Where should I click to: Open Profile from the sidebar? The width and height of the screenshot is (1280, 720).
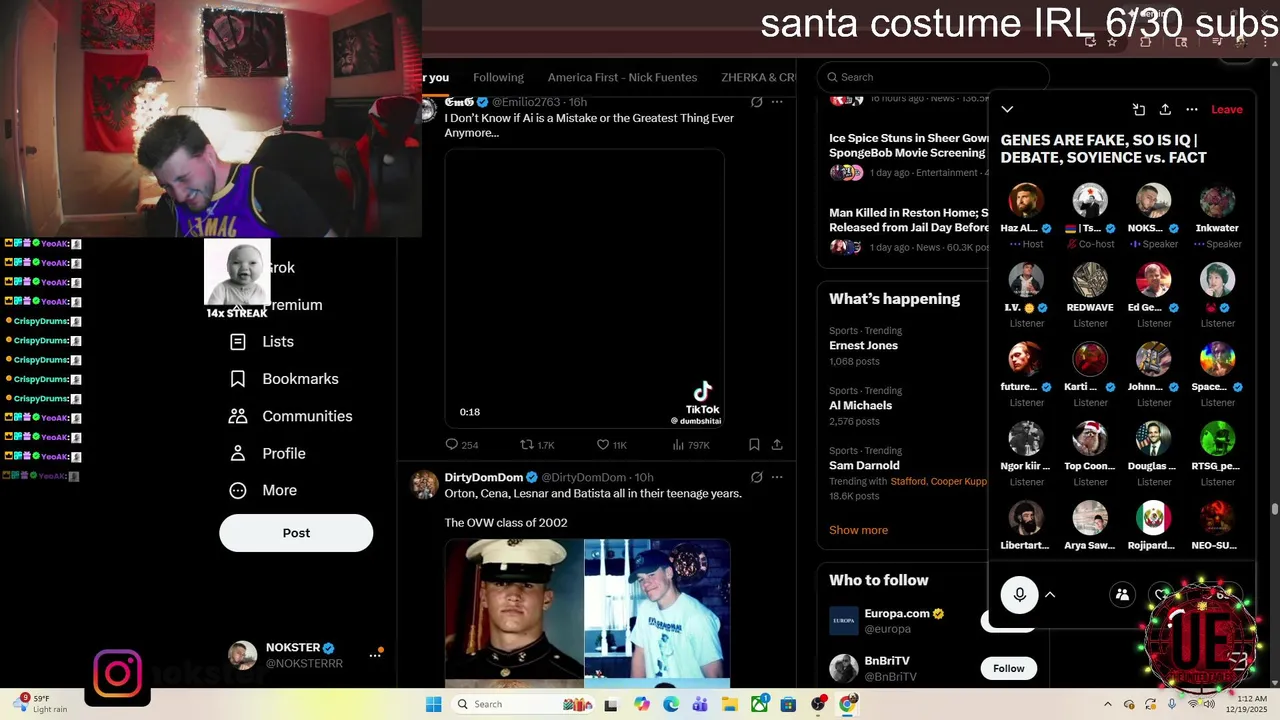click(x=267, y=453)
